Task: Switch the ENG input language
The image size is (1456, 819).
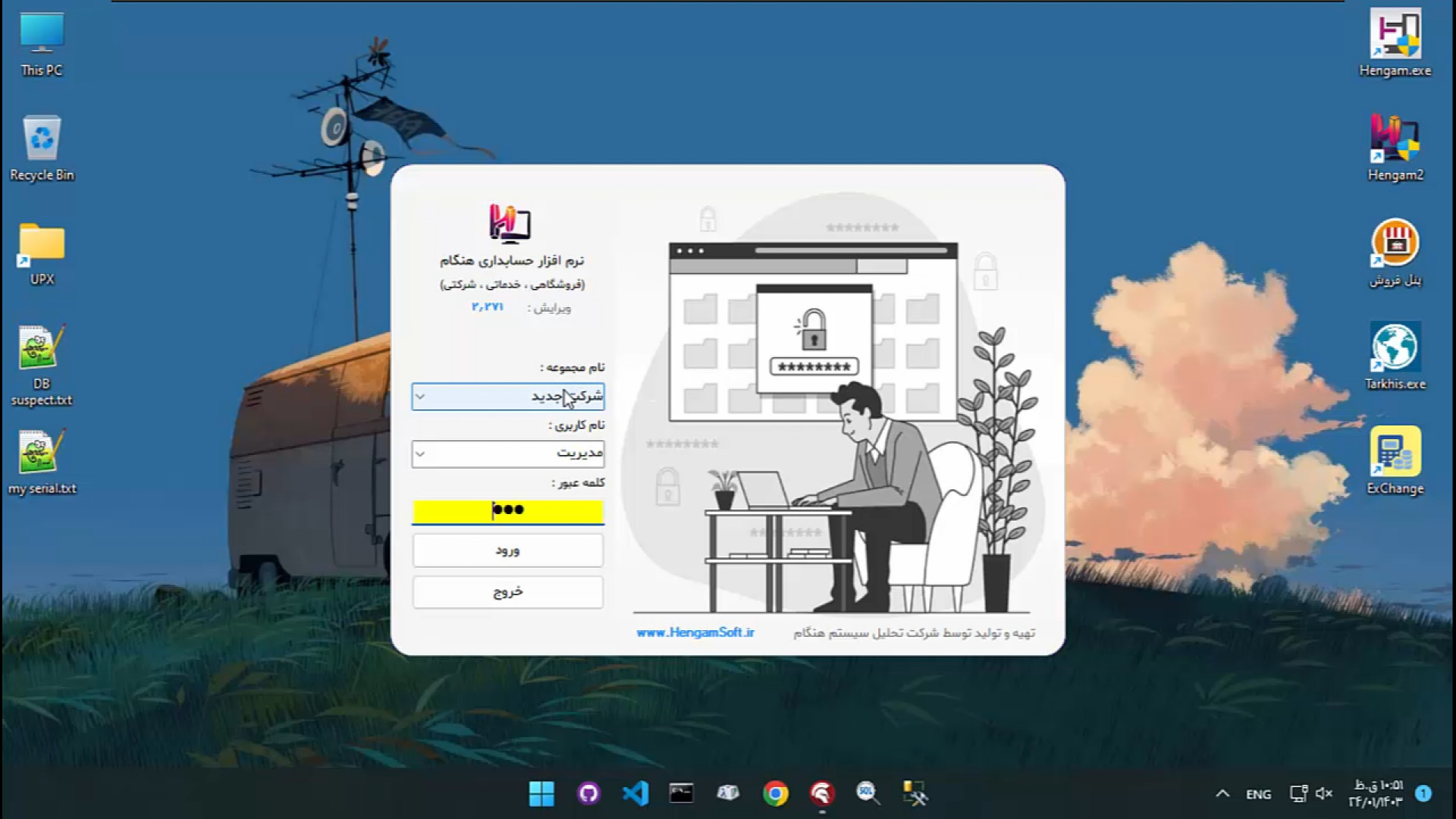Action: tap(1258, 795)
